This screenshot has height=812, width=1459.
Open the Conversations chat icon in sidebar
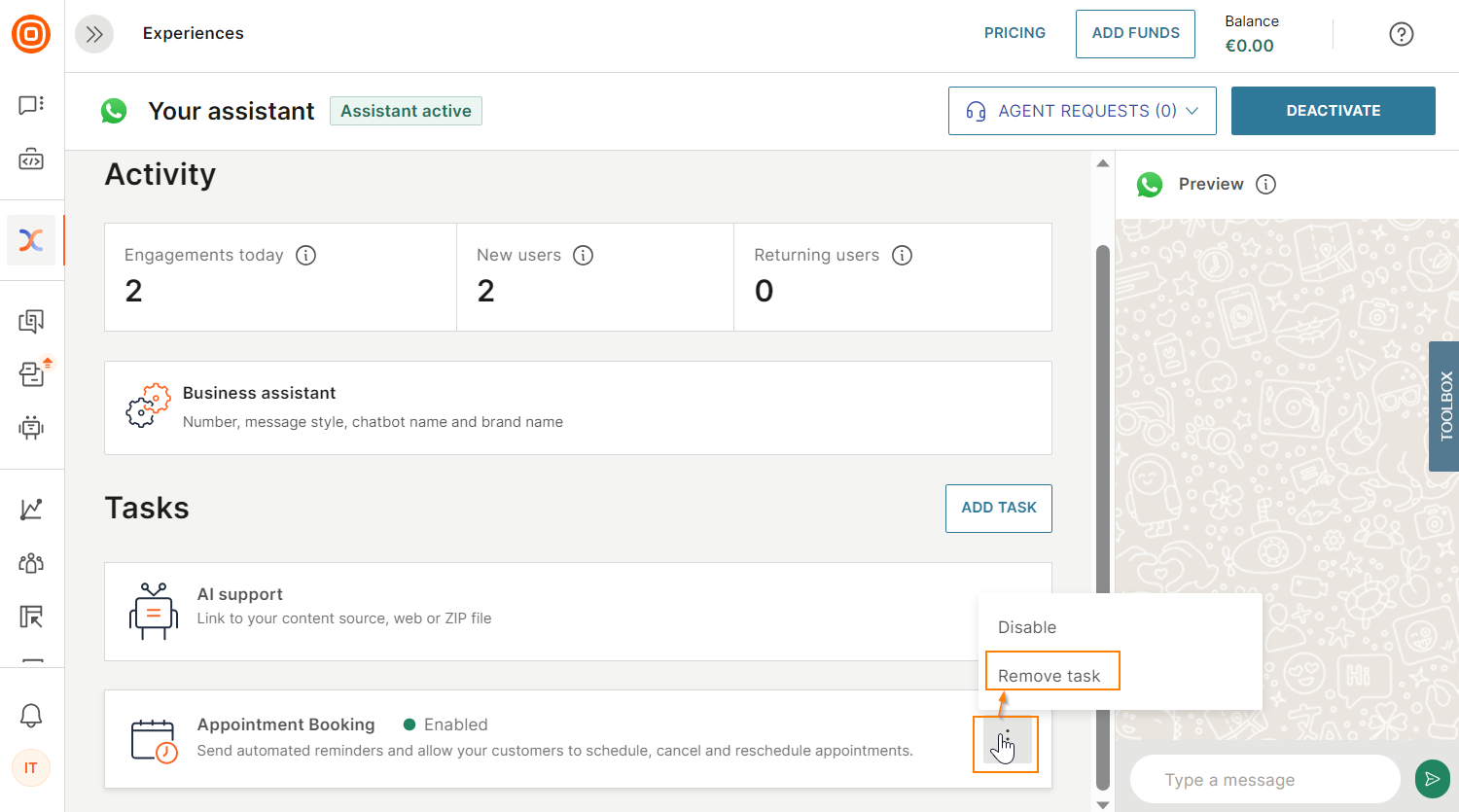tap(31, 105)
